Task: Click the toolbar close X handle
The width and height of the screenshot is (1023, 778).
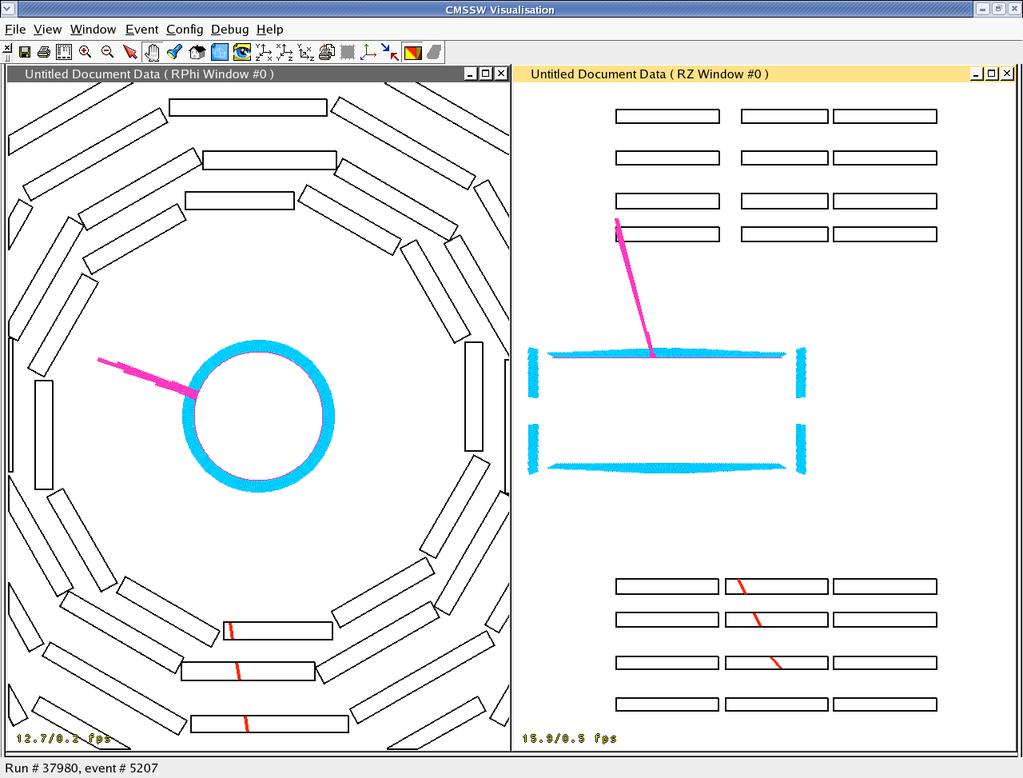Action: tap(7, 49)
